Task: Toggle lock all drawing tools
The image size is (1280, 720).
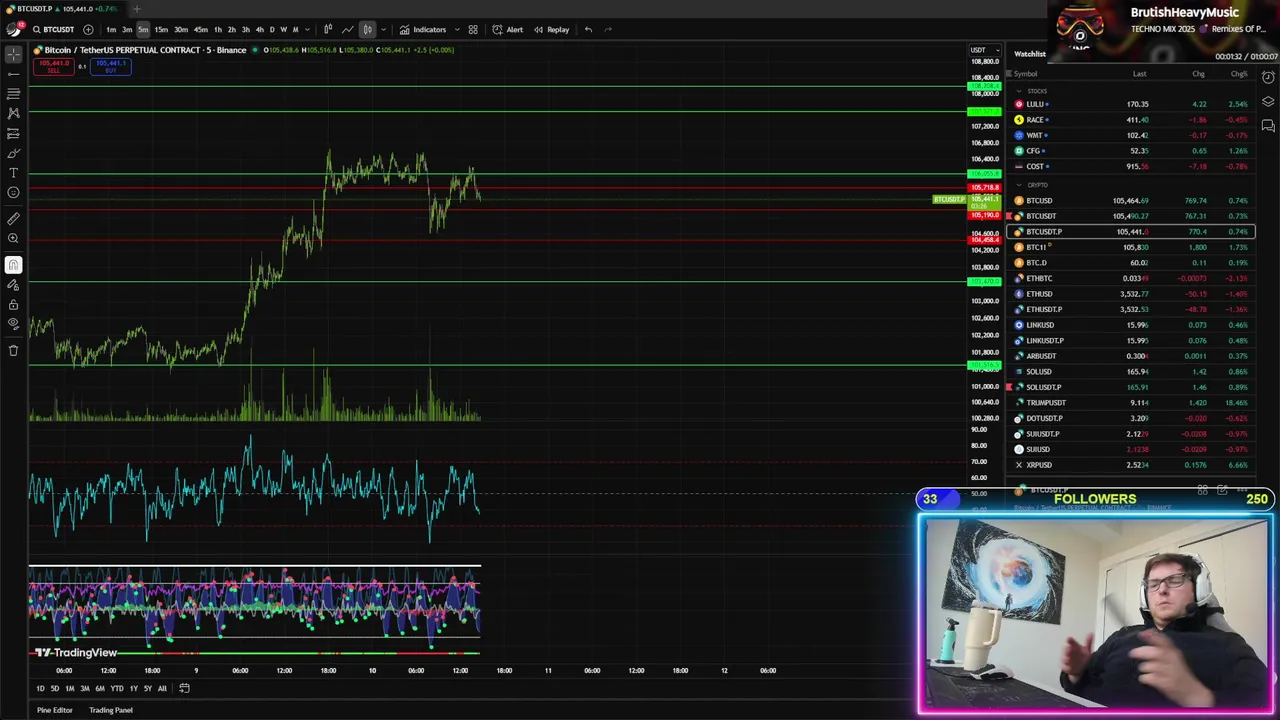Action: (x=13, y=305)
